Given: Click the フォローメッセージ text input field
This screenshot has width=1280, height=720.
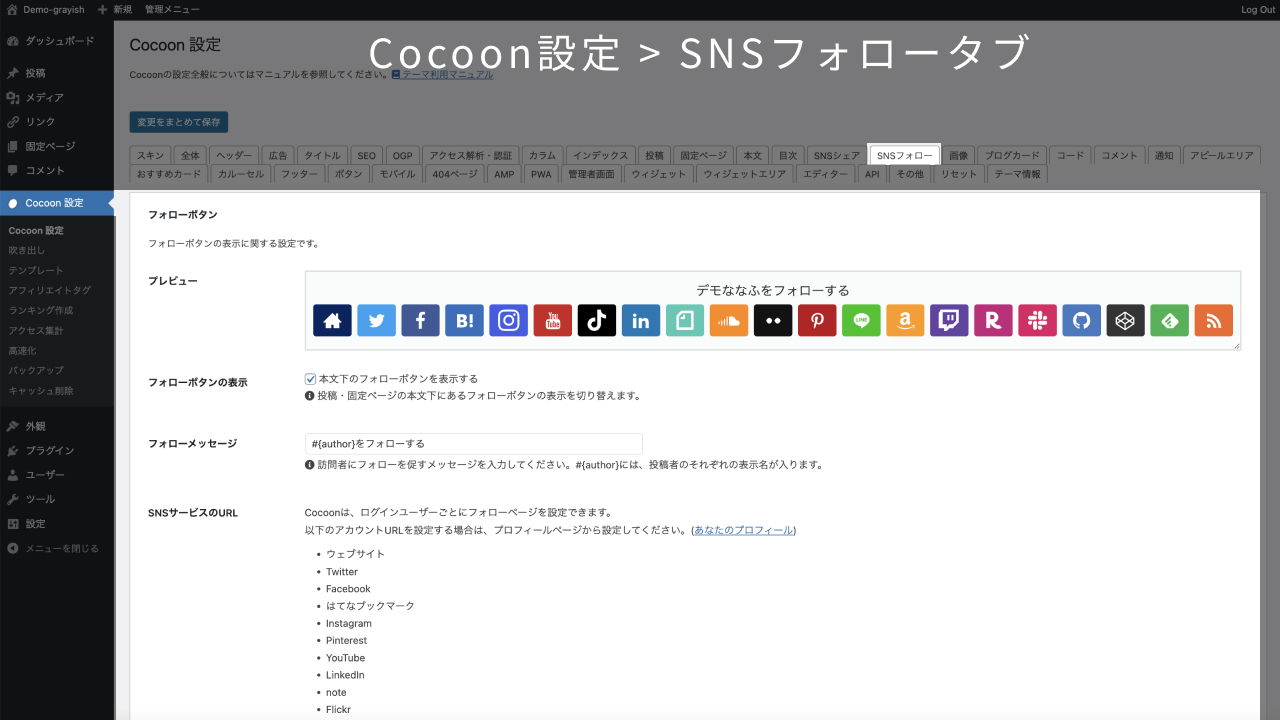Looking at the screenshot, I should click(474, 443).
